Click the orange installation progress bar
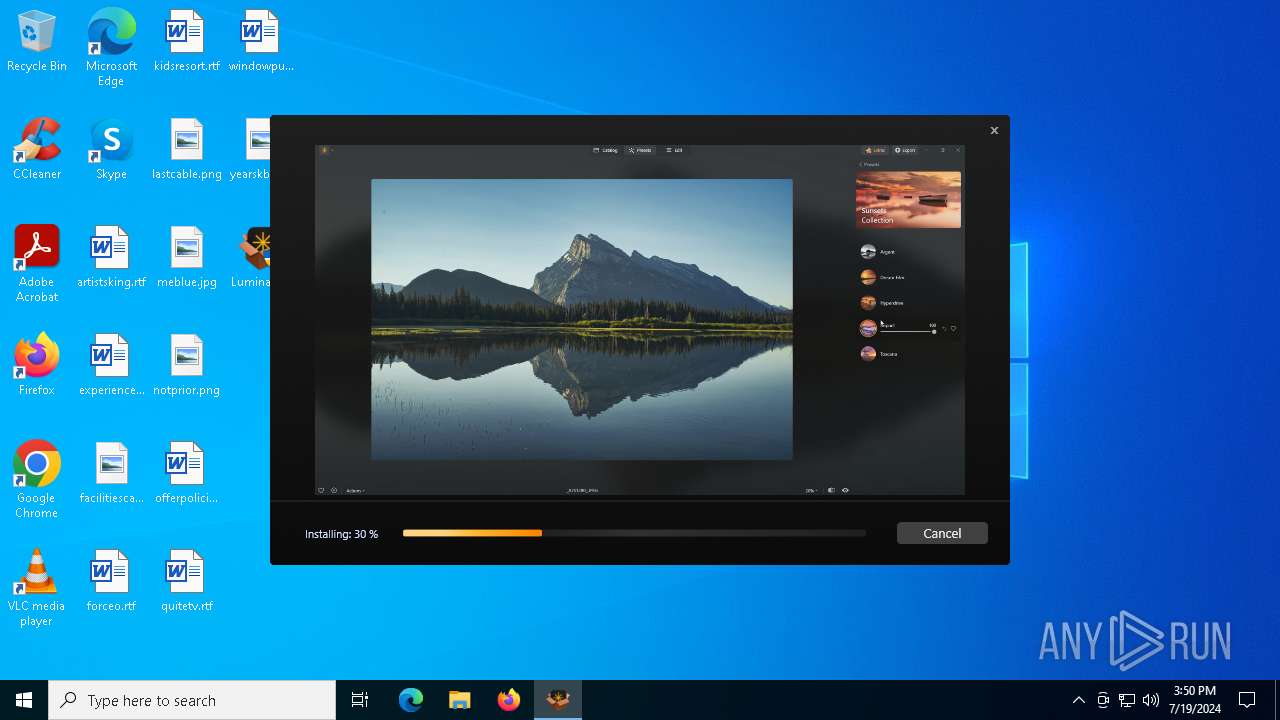 click(x=634, y=533)
